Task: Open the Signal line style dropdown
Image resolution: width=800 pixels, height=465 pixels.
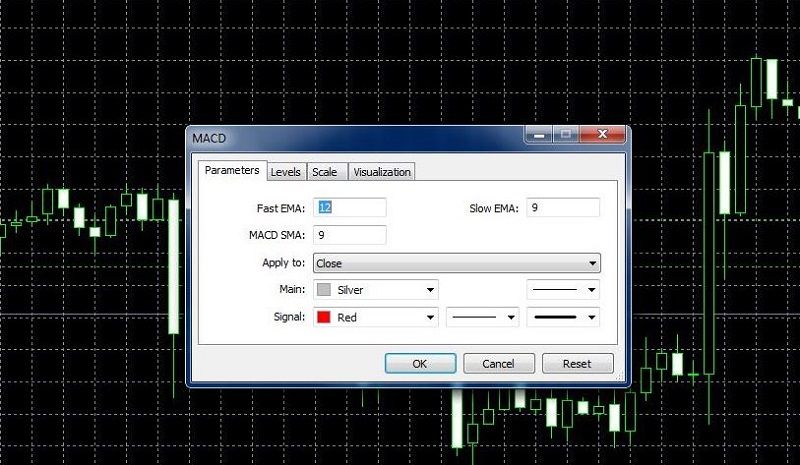Action: pyautogui.click(x=482, y=317)
